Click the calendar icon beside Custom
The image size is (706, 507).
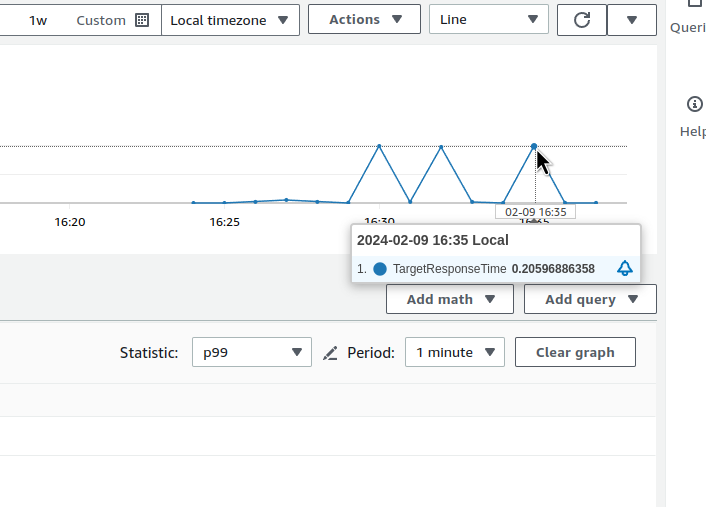pyautogui.click(x=142, y=20)
